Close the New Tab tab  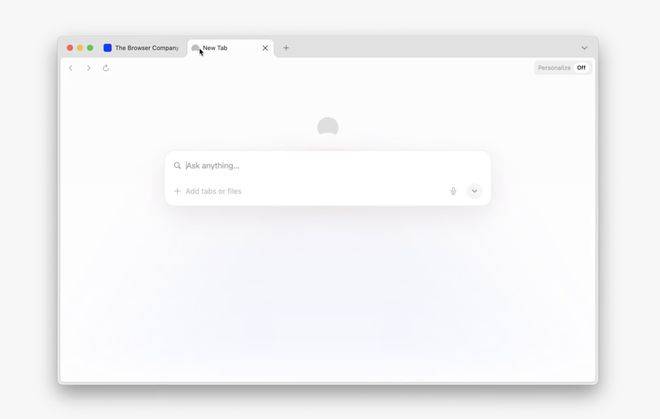(265, 48)
